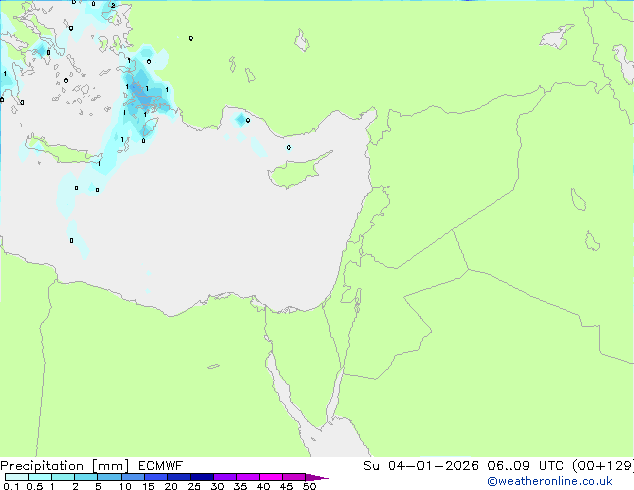Click the over-50 arrow tip of legend

pos(317,477)
